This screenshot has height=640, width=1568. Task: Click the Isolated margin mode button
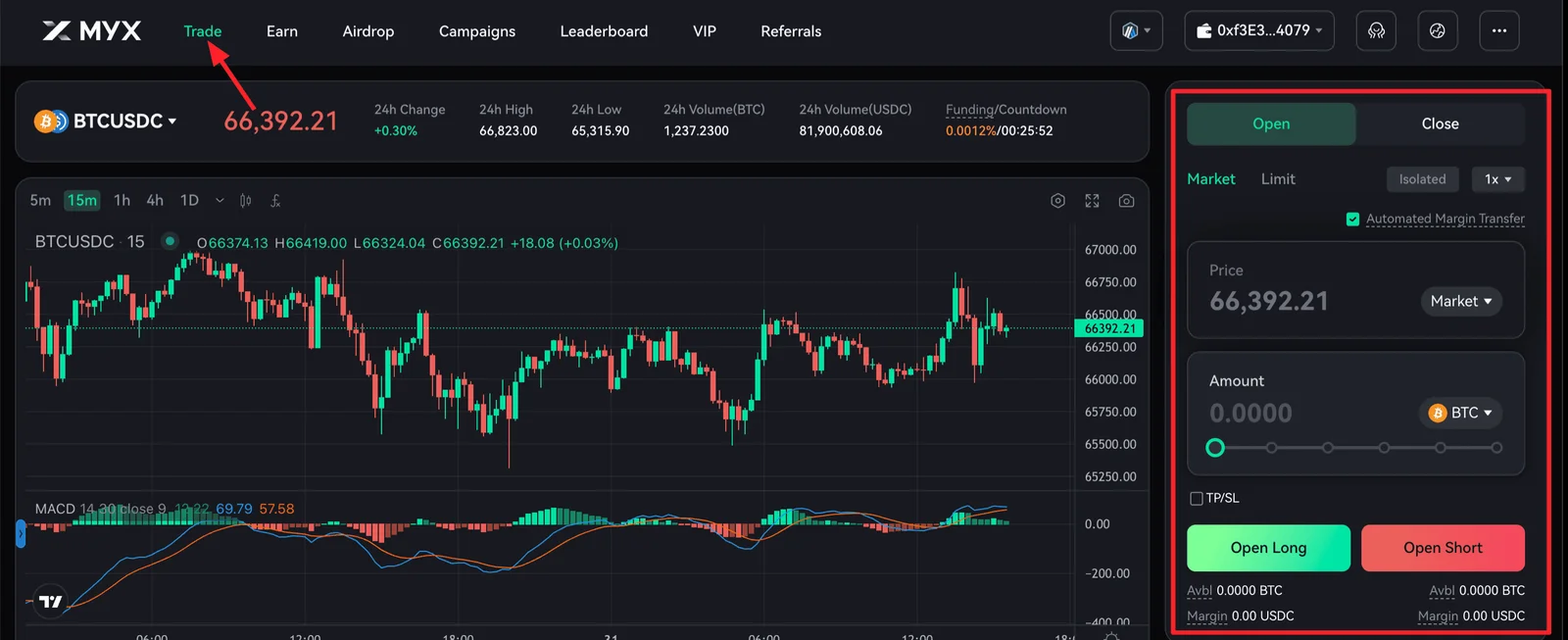(x=1422, y=179)
